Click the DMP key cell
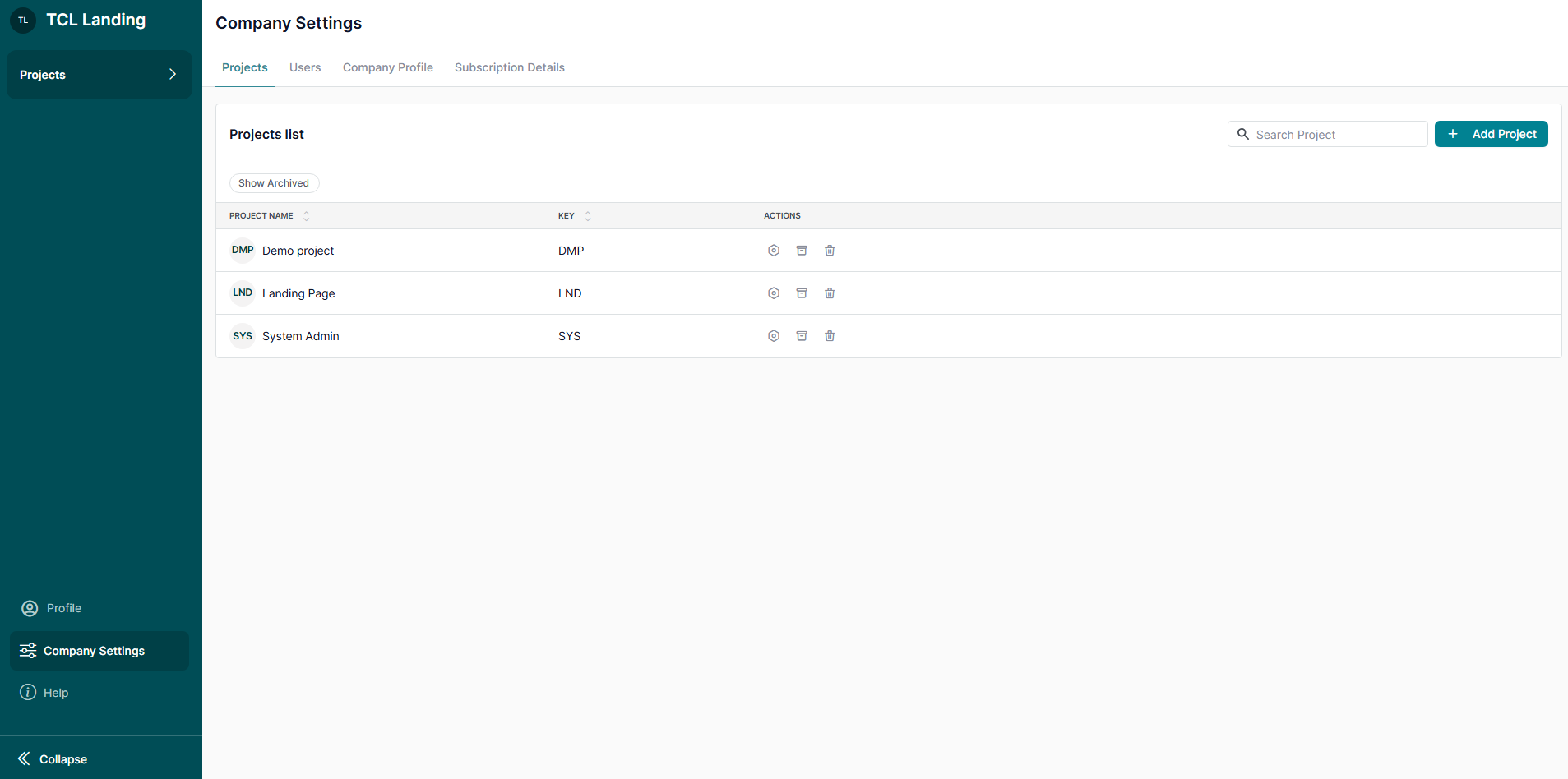Viewport: 1568px width, 779px height. [x=571, y=251]
